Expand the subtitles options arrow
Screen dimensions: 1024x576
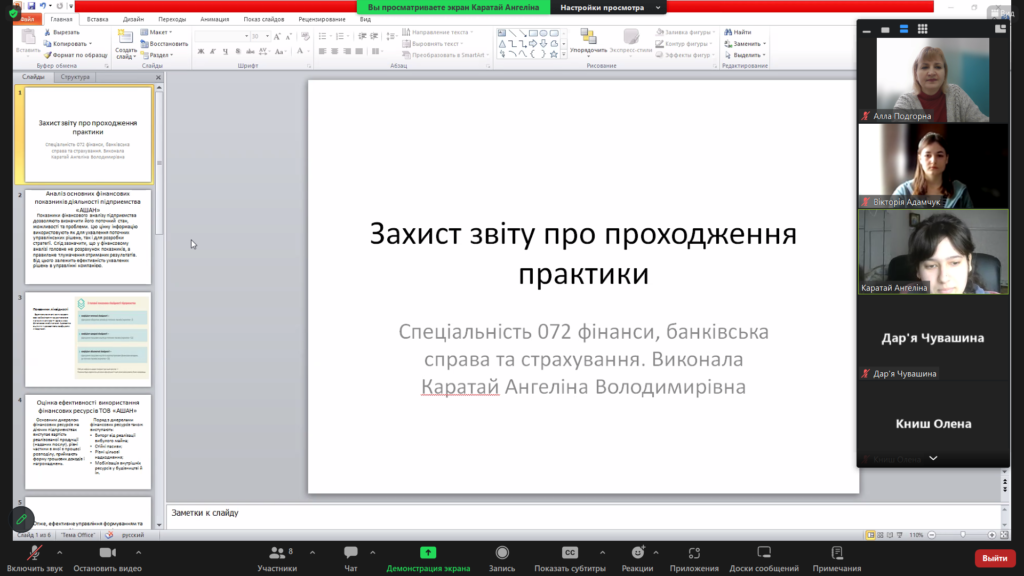coord(602,552)
